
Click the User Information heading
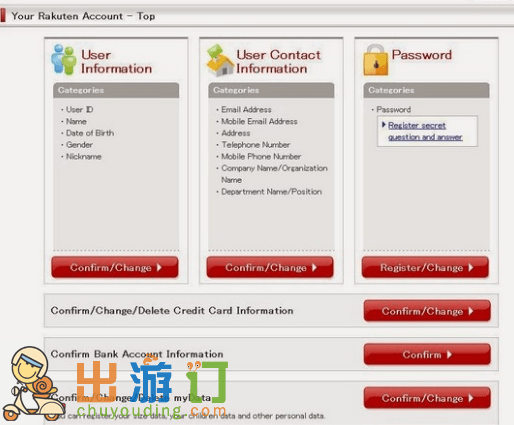pos(116,61)
